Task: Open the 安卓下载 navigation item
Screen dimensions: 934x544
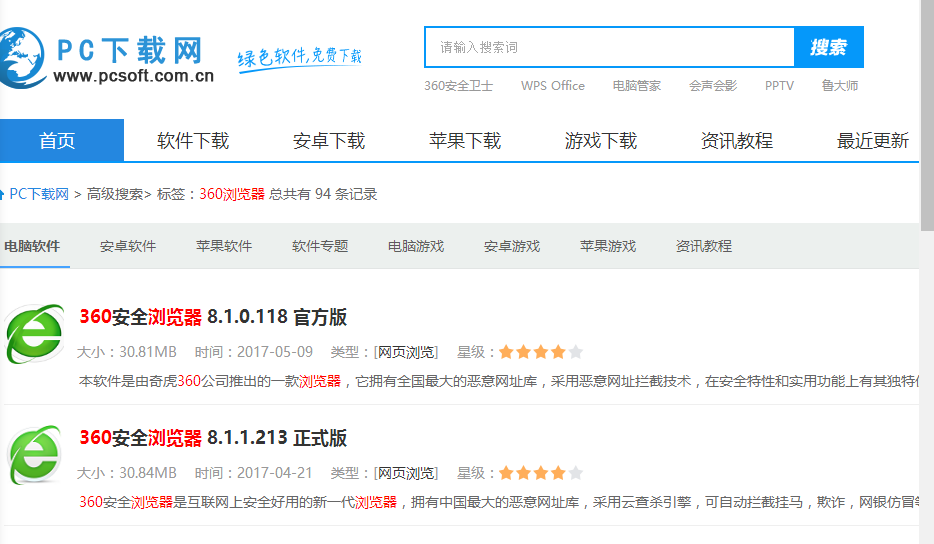Action: pos(329,141)
